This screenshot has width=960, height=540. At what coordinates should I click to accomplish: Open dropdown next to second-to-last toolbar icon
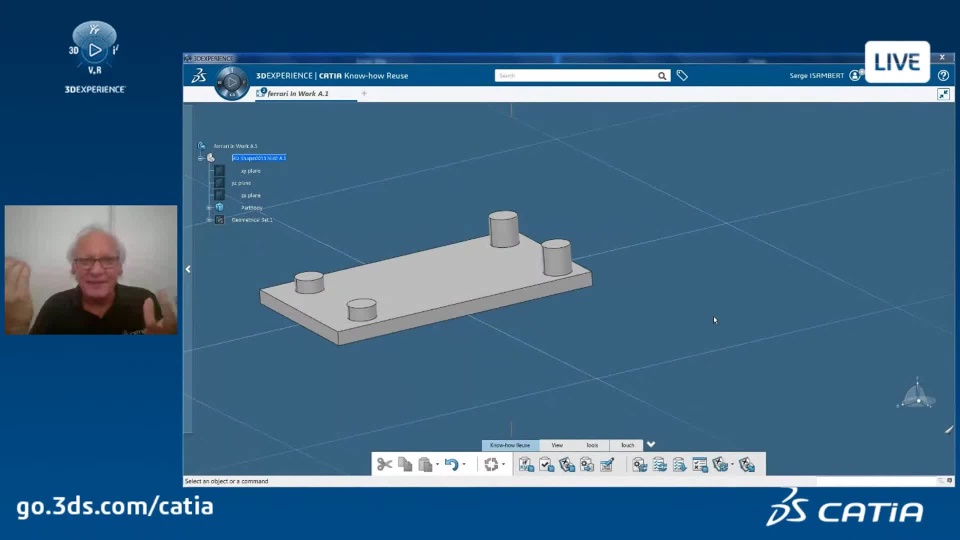pyautogui.click(x=732, y=465)
